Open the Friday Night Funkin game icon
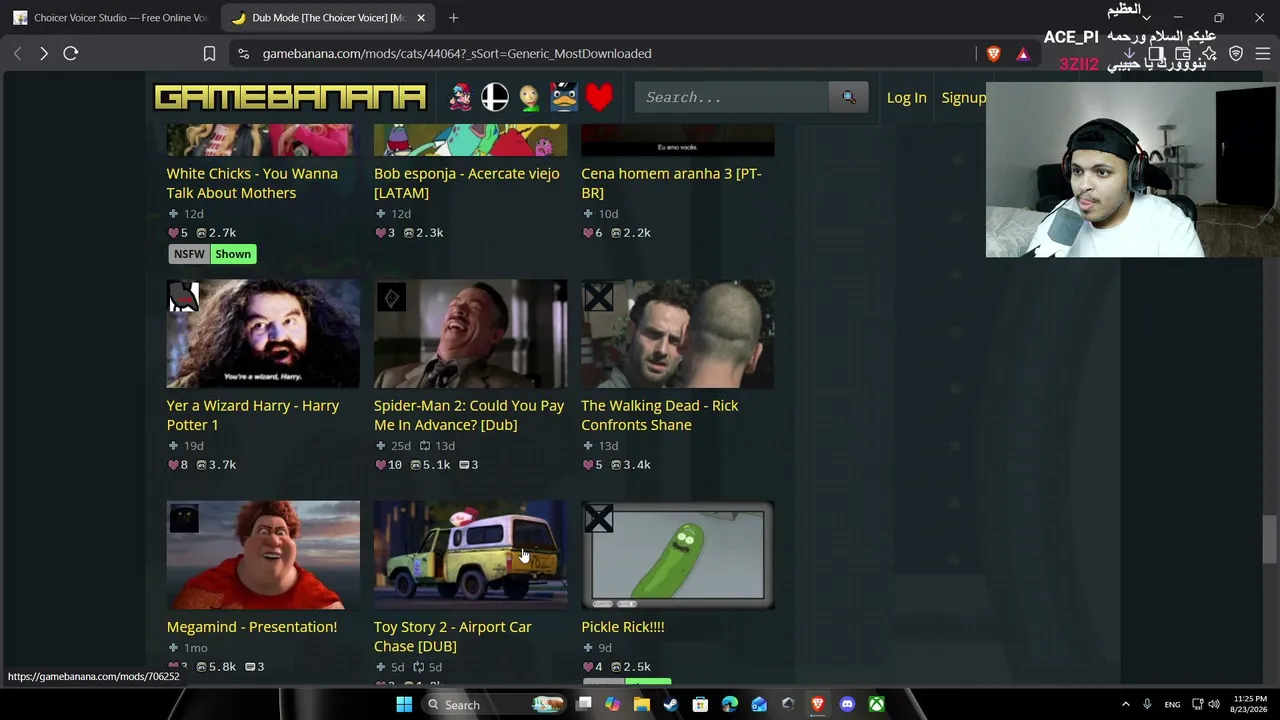 (460, 97)
